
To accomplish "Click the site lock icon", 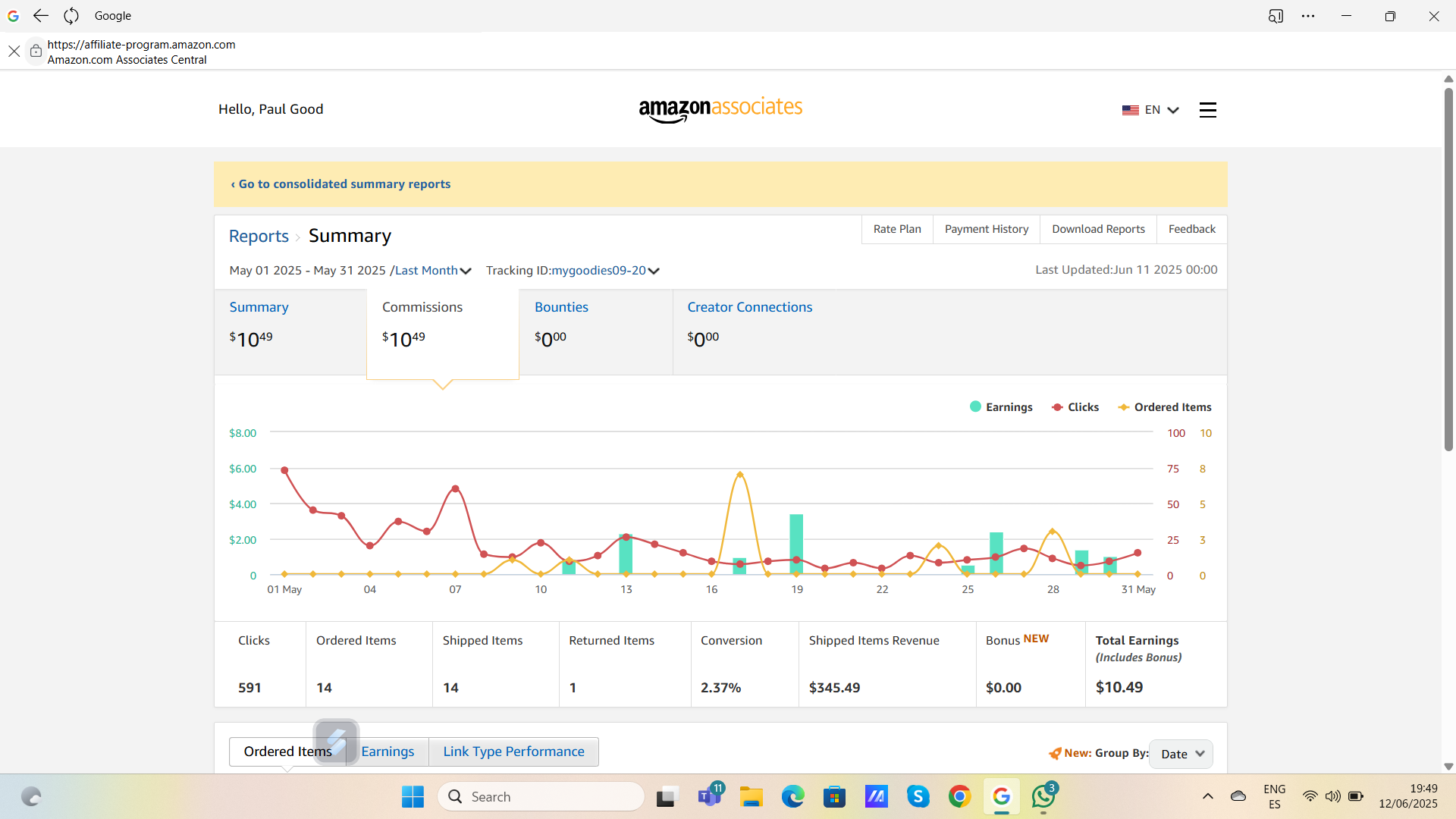I will (36, 51).
